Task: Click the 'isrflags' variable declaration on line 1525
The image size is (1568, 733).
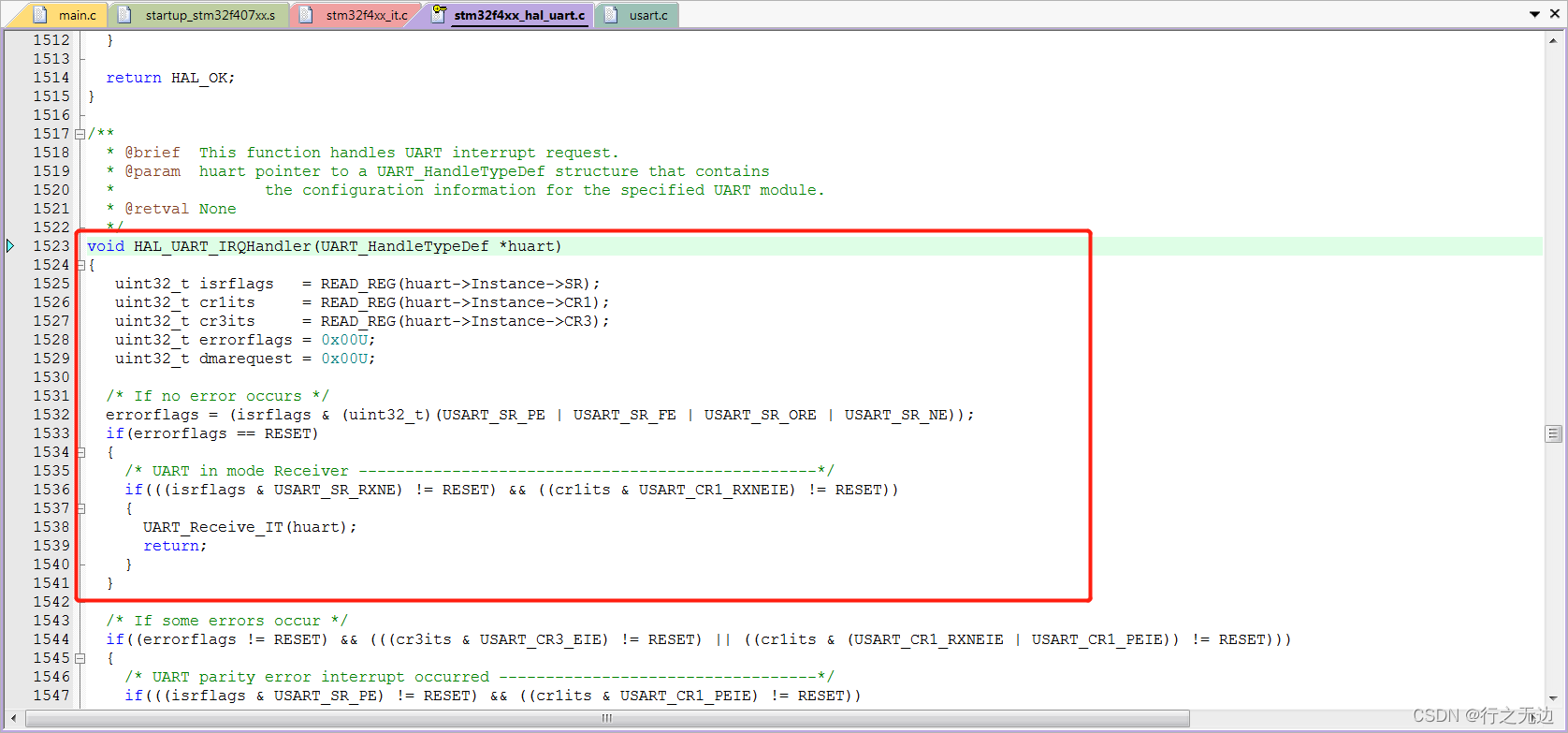Action: click(x=237, y=284)
